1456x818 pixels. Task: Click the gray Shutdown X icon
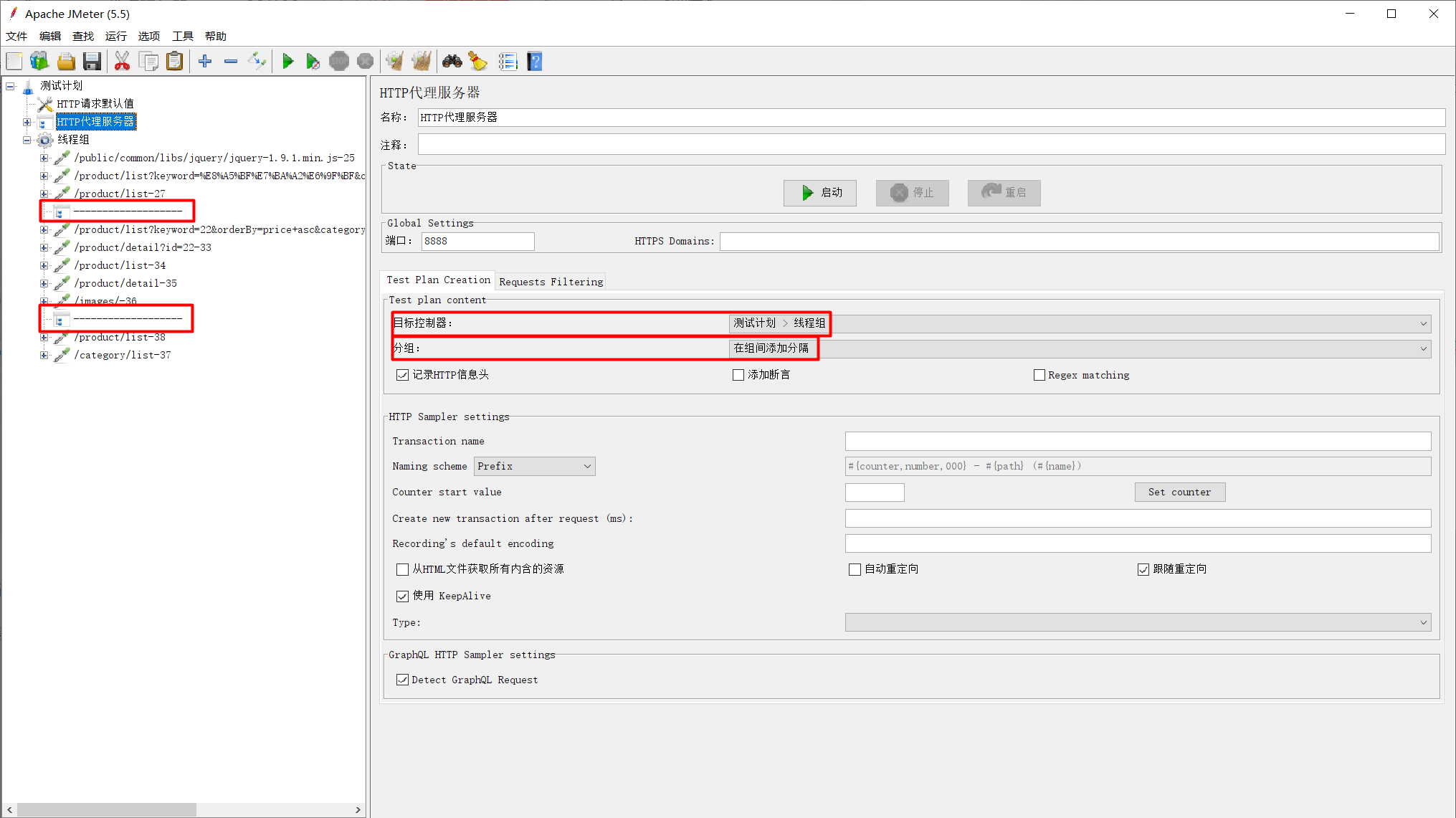tap(365, 62)
